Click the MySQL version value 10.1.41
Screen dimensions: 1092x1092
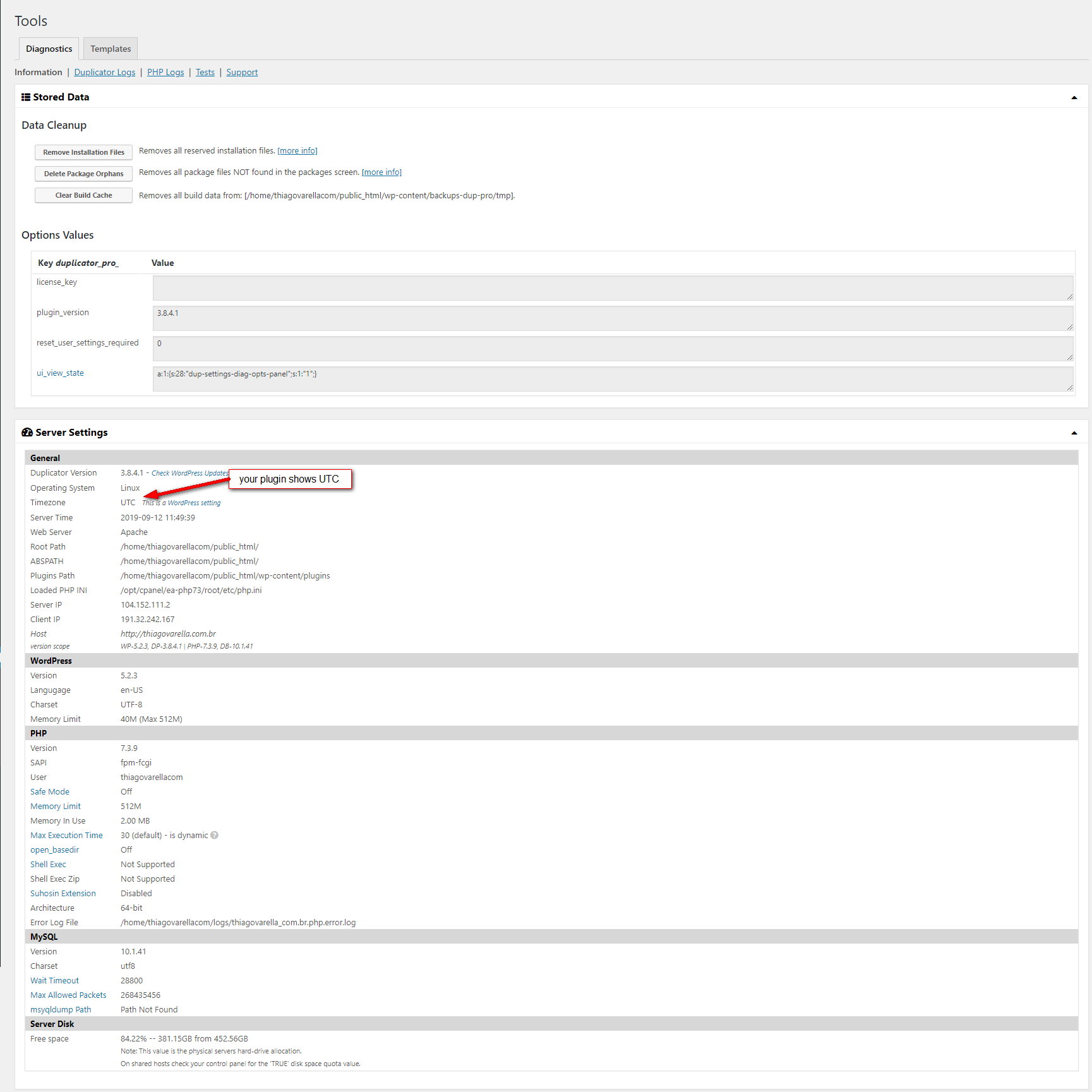pos(133,952)
